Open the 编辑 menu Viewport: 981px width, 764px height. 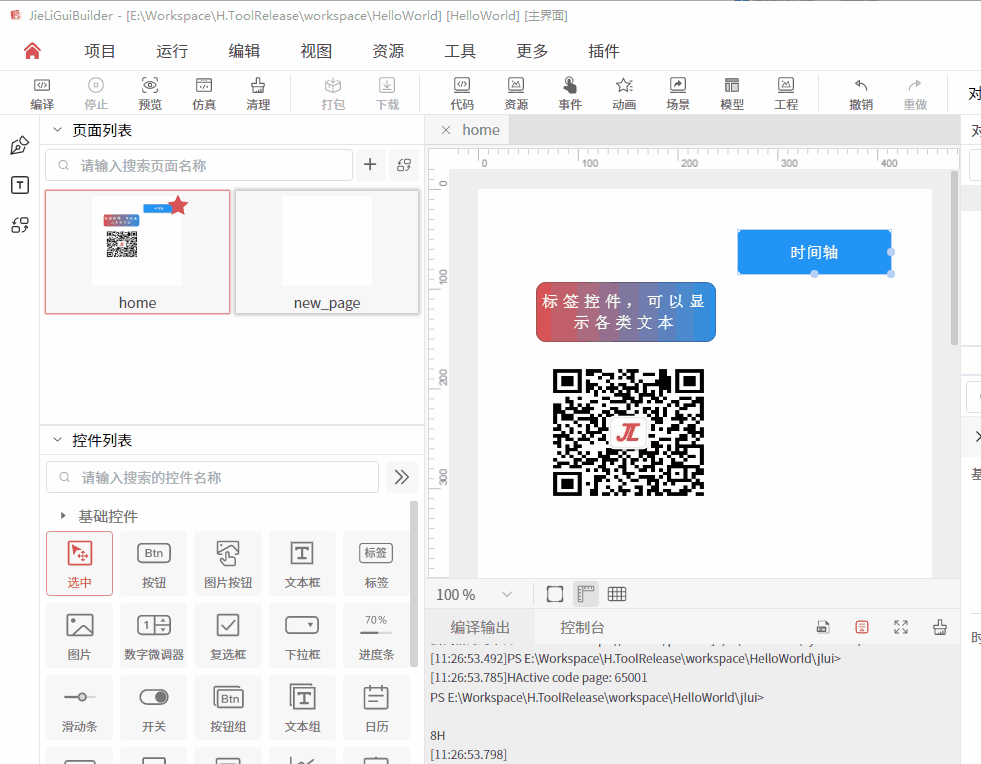(x=244, y=51)
